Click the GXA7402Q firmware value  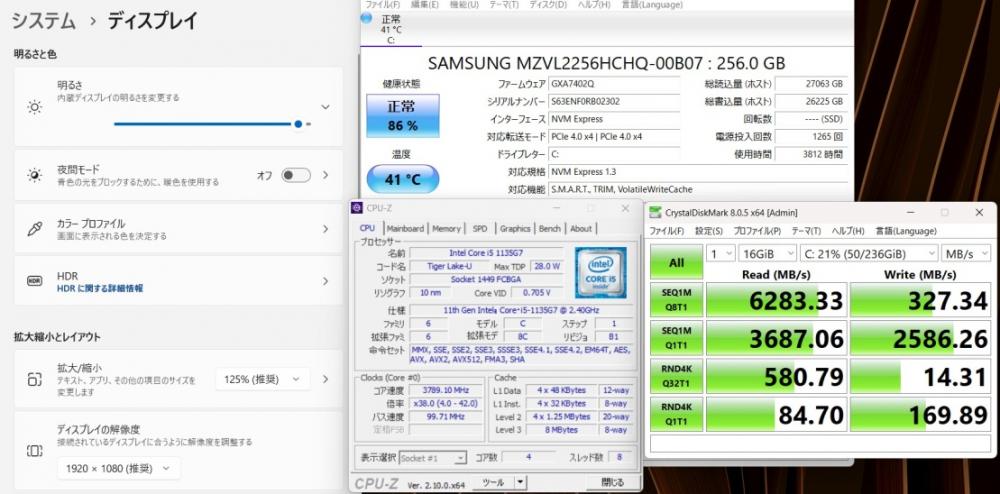coord(615,84)
